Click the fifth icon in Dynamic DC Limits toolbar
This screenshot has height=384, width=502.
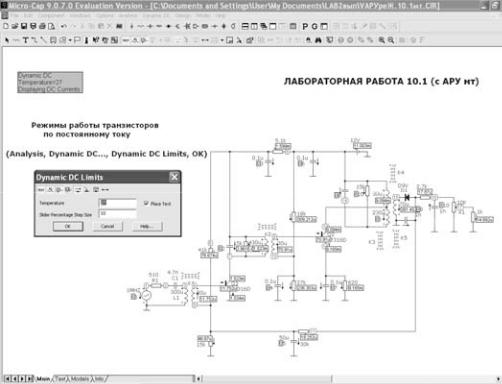(x=78, y=190)
